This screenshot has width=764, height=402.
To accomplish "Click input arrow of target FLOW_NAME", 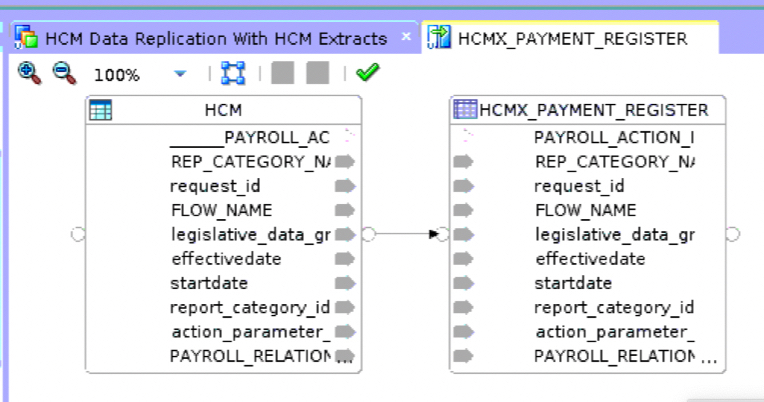I will (463, 210).
